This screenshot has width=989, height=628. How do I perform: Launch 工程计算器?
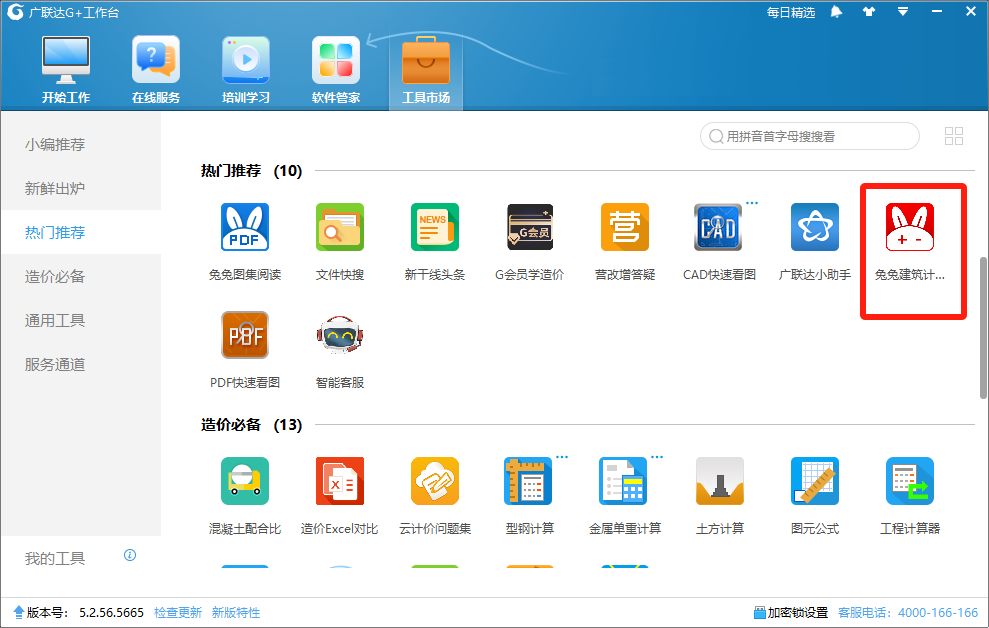[910, 481]
